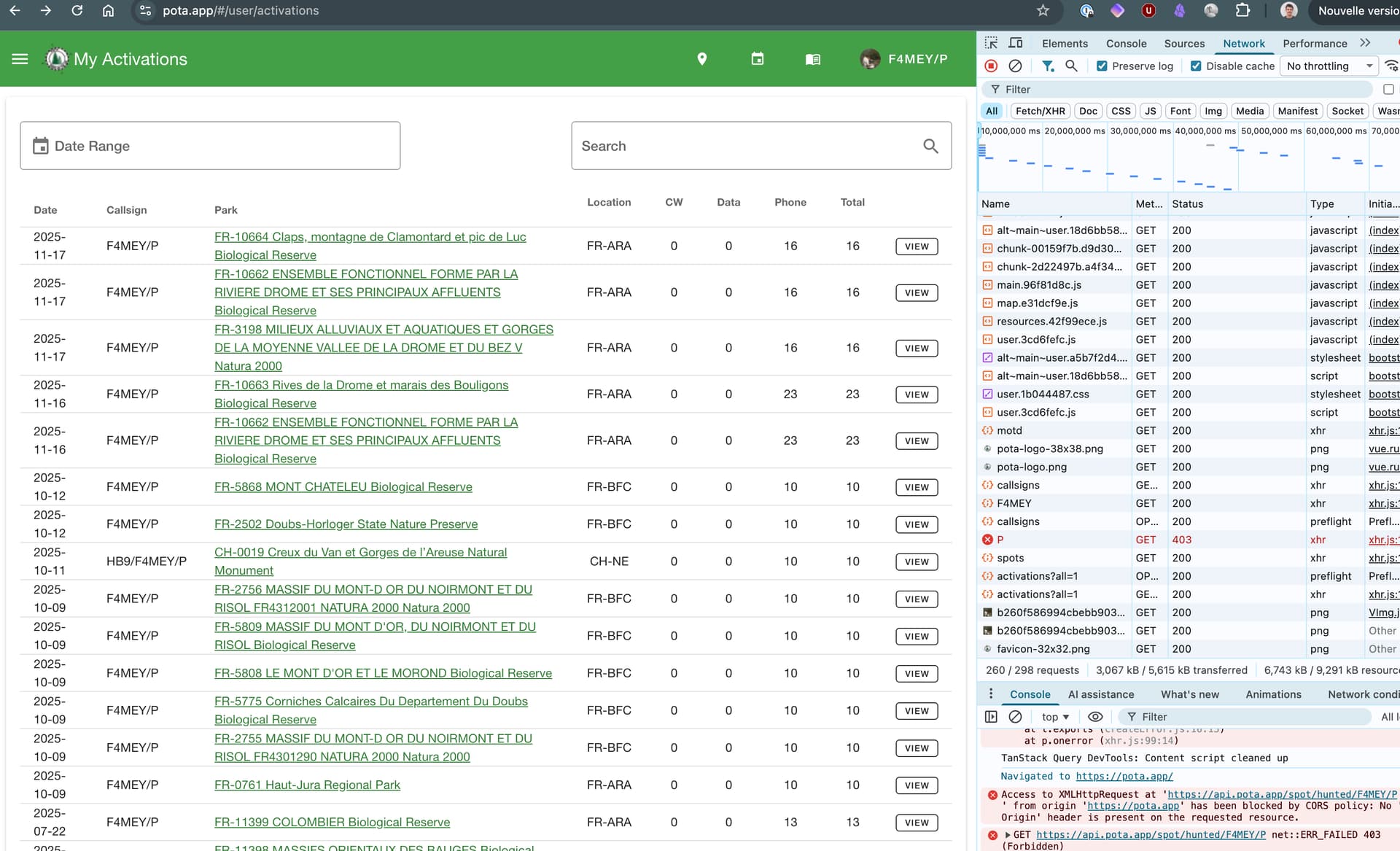Show more DevTools tabs chevron
Screen dimensions: 1400x851
pos(1365,43)
